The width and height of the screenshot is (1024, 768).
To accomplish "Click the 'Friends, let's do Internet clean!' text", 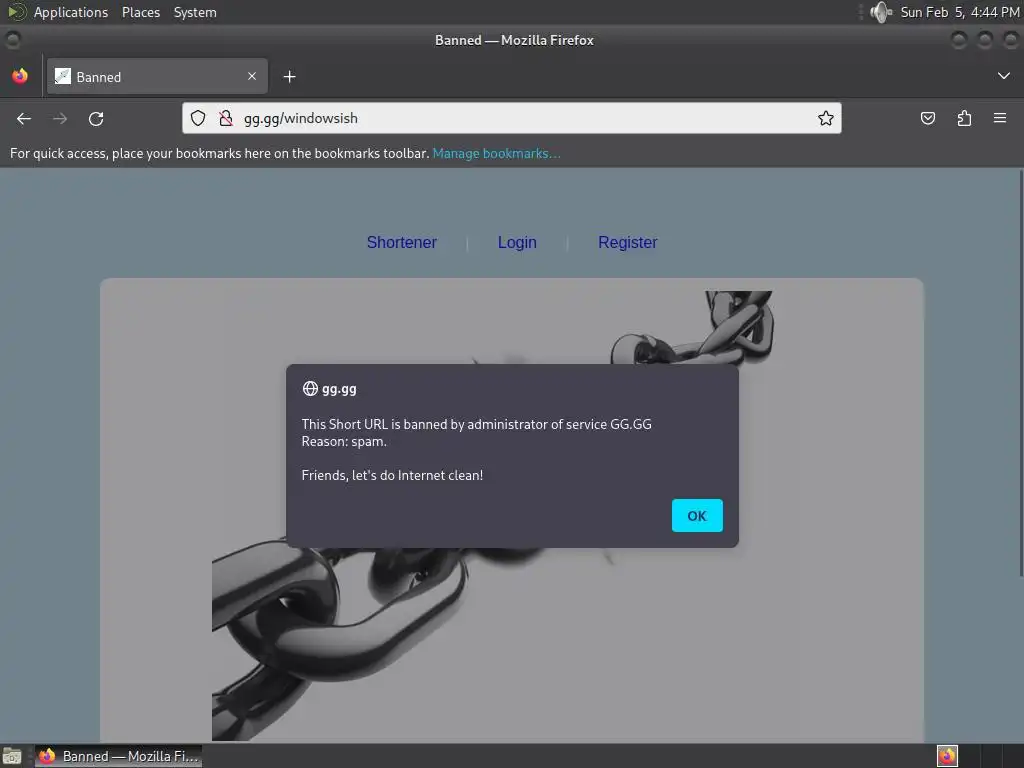I will pos(392,475).
